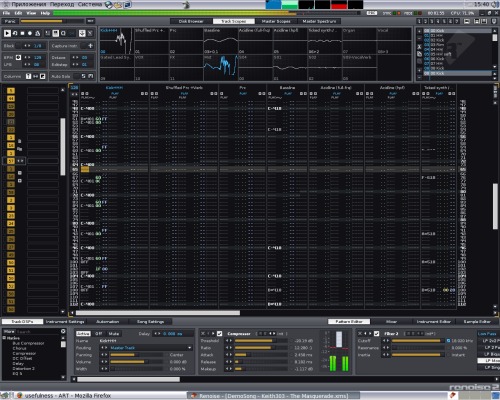Open the Instrument Editor view
This screenshot has height=400, width=500.
(x=434, y=322)
